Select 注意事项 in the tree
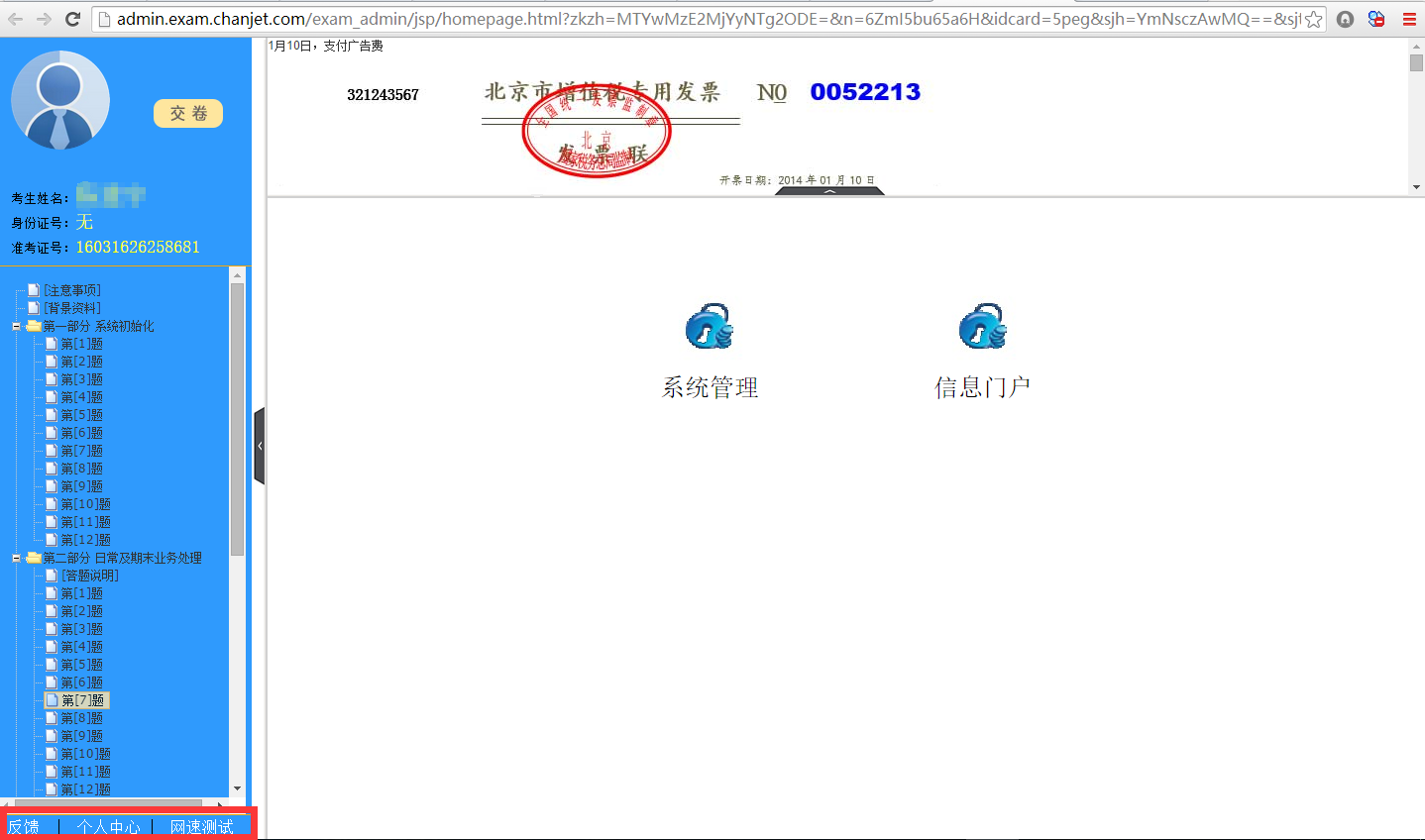This screenshot has width=1425, height=840. (x=71, y=290)
